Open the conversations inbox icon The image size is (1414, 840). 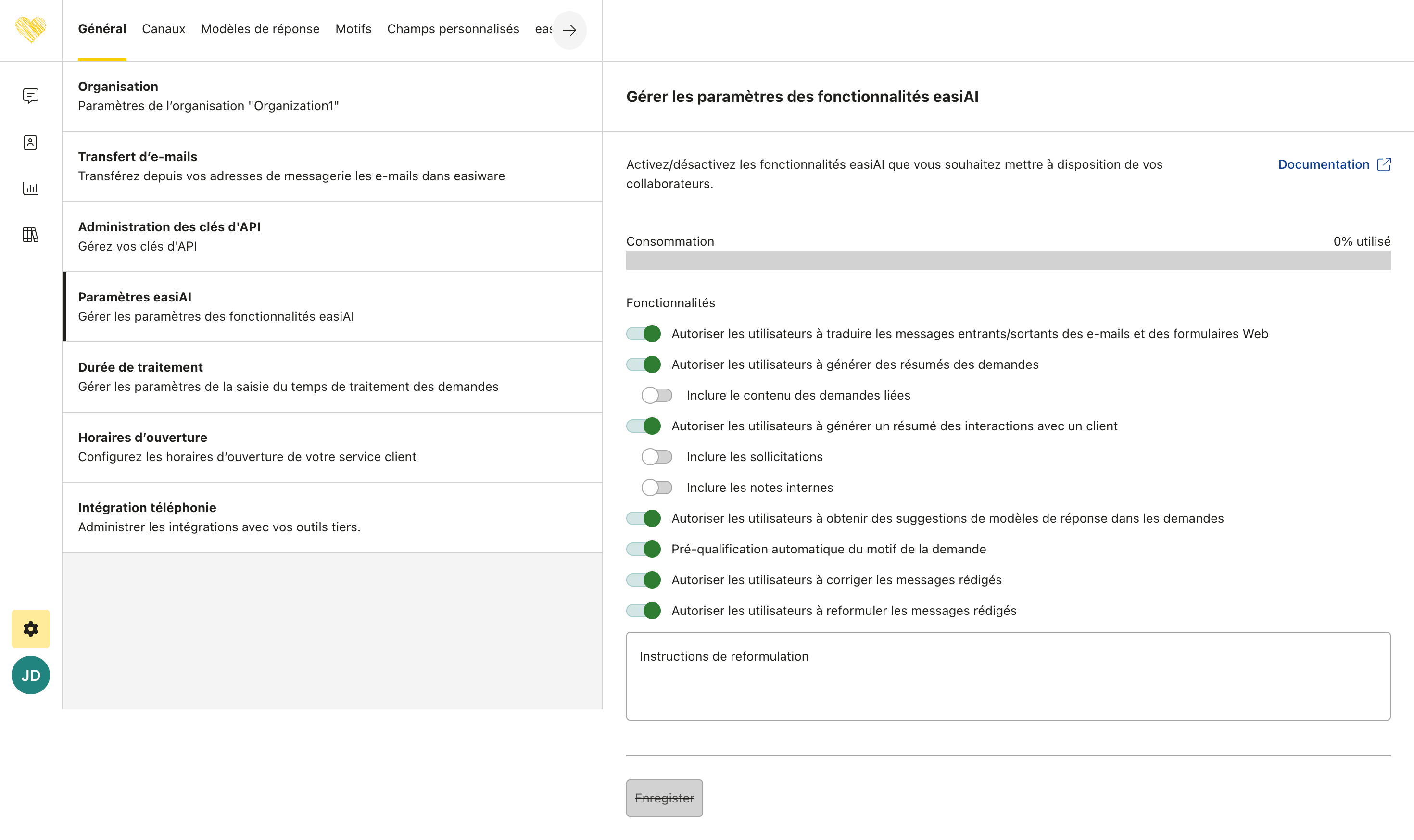(x=31, y=96)
